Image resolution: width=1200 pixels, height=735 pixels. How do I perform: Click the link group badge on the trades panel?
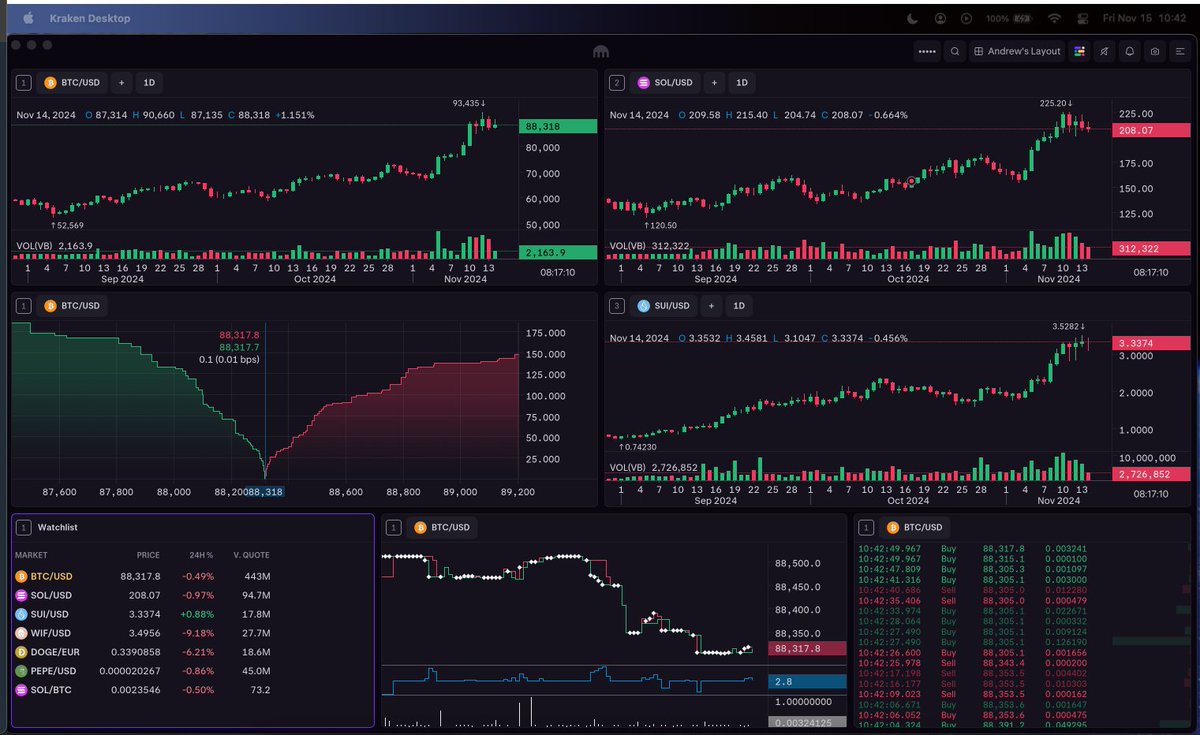866,526
